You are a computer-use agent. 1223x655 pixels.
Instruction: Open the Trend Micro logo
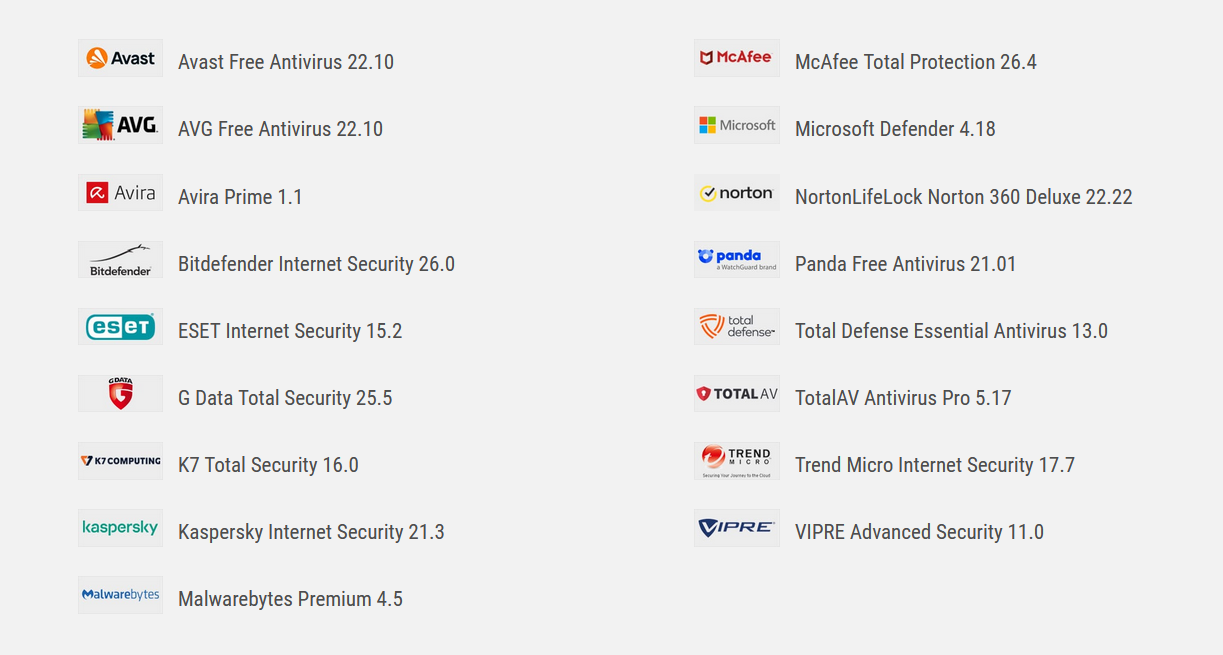click(737, 461)
